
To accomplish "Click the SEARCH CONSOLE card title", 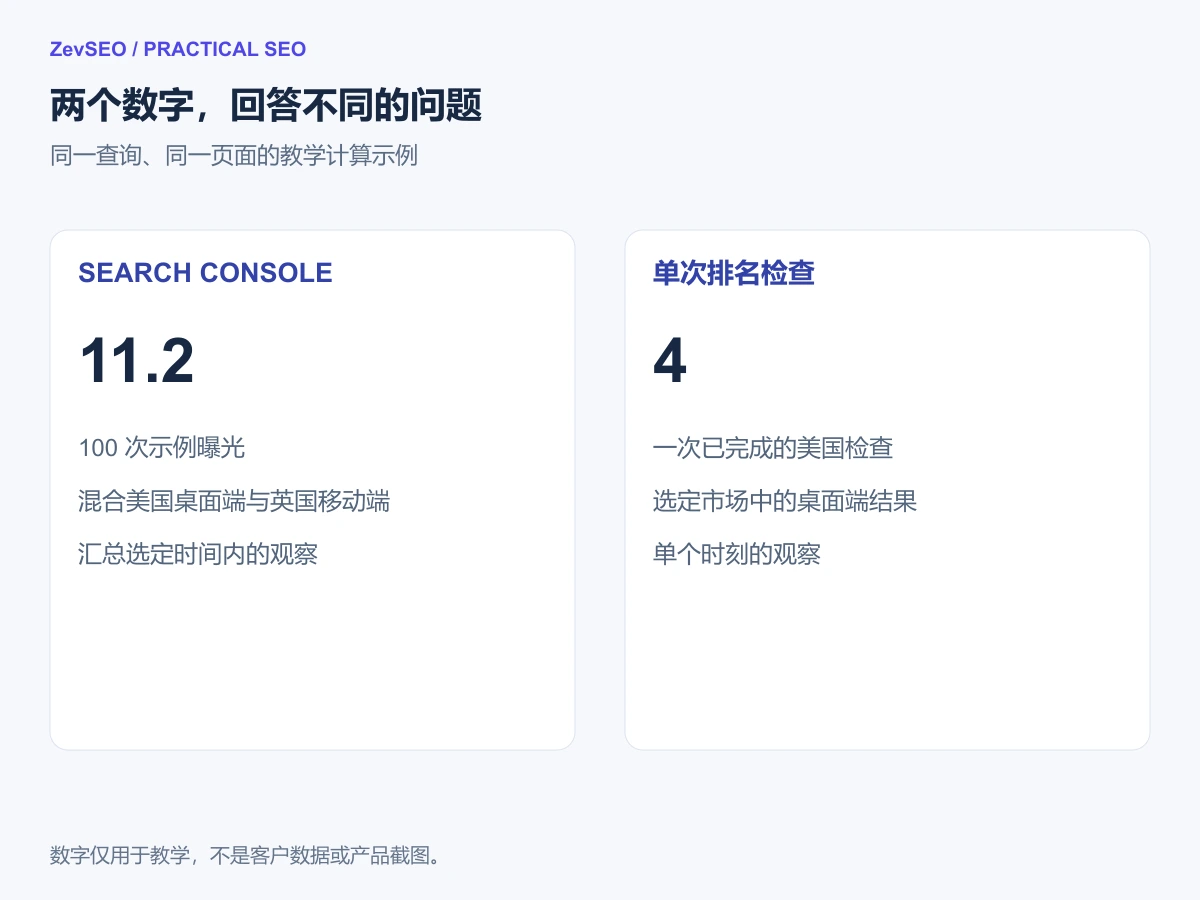I will [x=205, y=273].
